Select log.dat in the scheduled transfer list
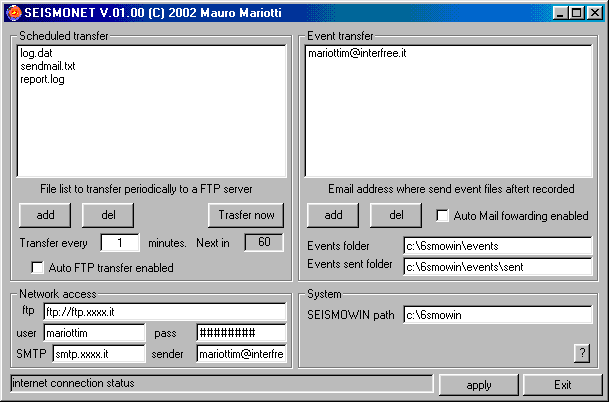The width and height of the screenshot is (609, 402). (x=36, y=53)
